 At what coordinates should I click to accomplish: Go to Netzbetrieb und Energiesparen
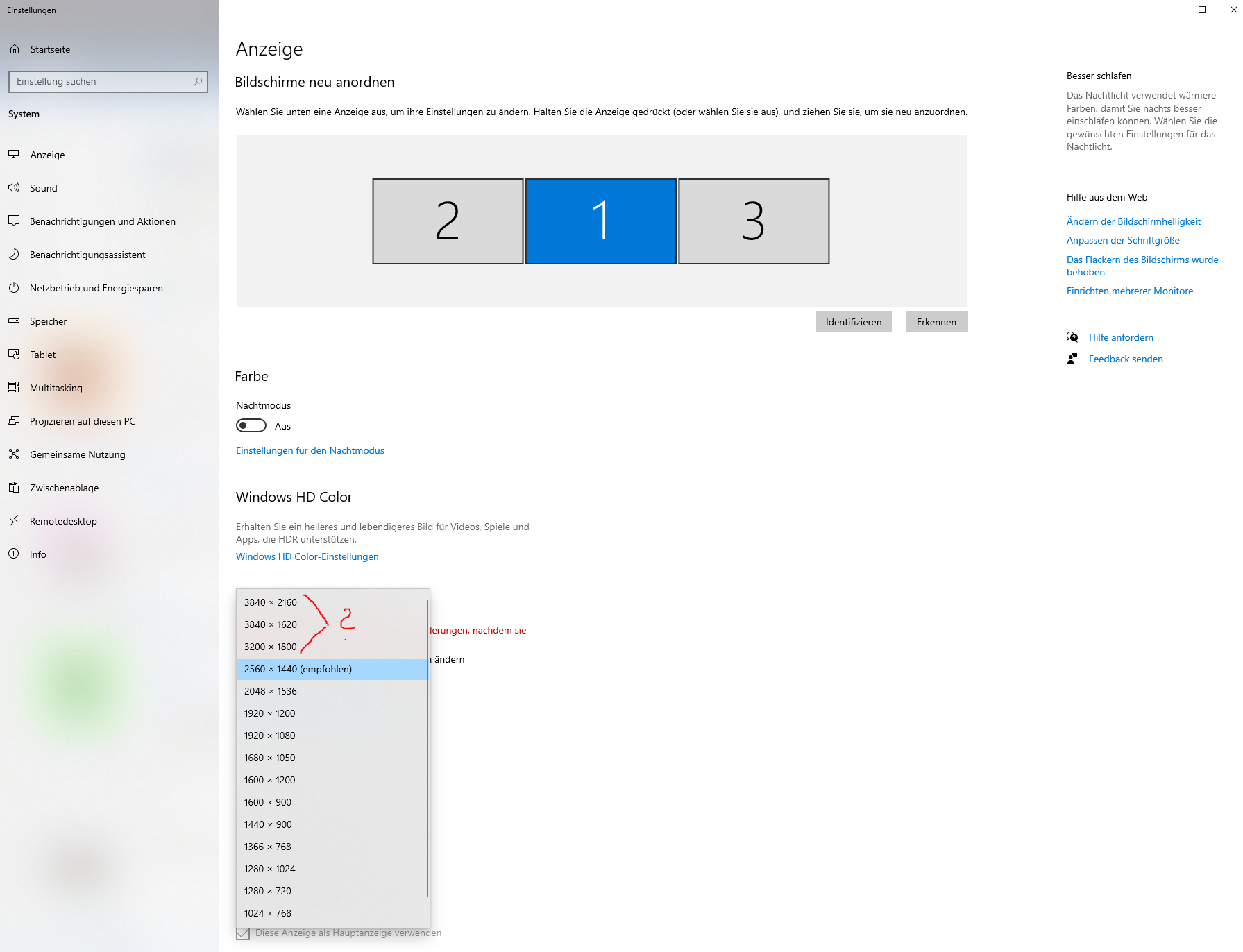(x=110, y=288)
